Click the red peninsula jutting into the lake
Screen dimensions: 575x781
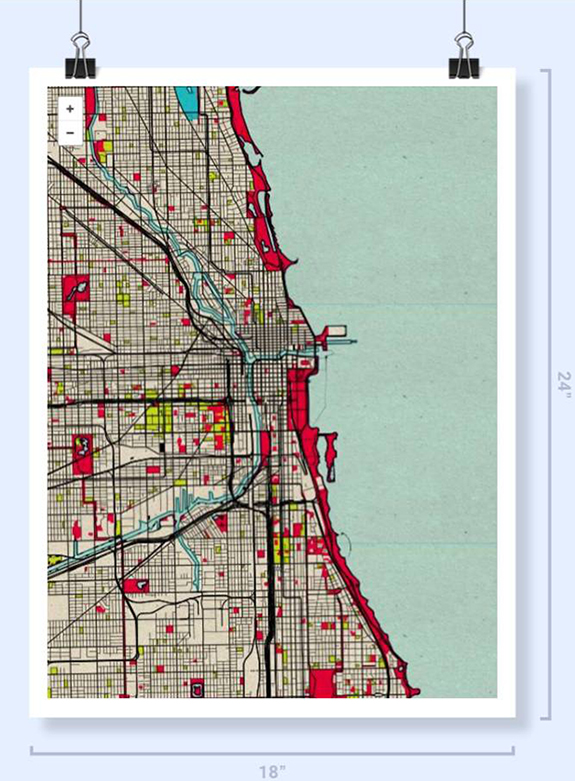(330, 456)
